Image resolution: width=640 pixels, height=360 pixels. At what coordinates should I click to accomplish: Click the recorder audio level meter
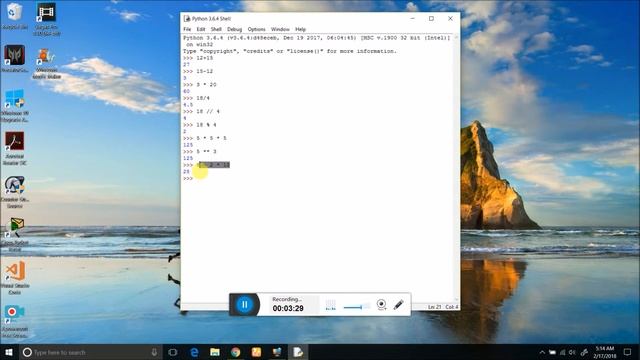[331, 305]
